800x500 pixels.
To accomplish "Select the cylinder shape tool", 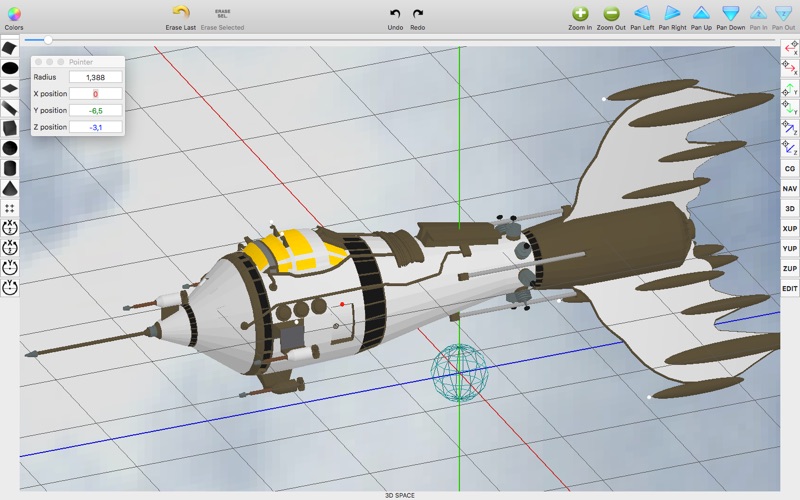I will tap(10, 168).
